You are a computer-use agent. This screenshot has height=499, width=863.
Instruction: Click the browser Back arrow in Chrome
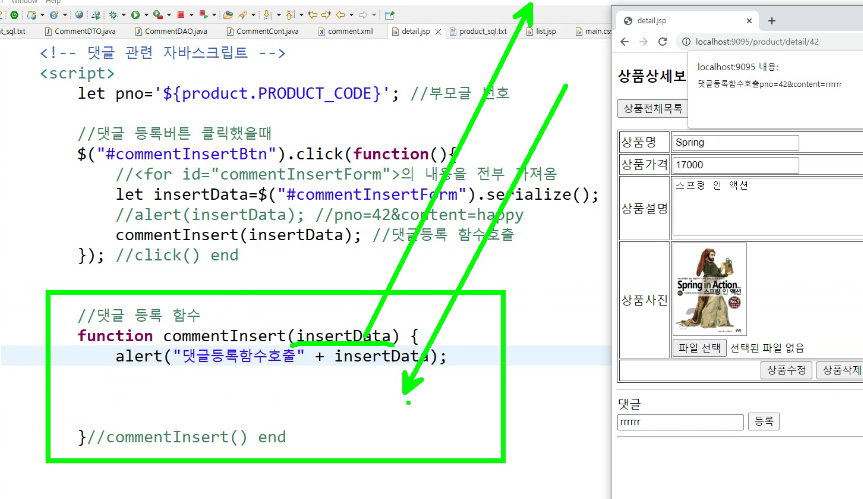pos(624,42)
